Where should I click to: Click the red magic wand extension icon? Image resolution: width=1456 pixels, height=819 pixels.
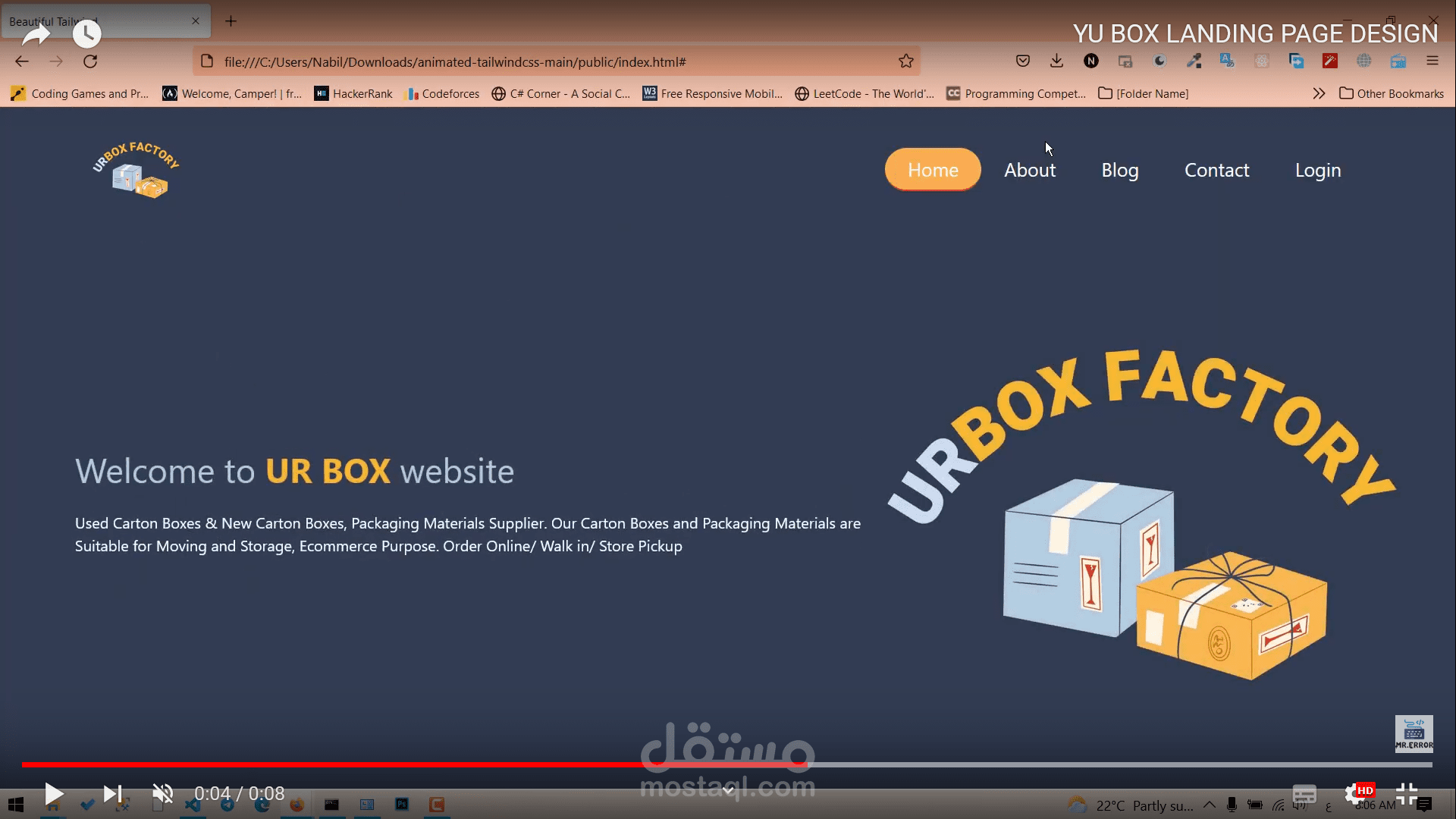(1330, 61)
